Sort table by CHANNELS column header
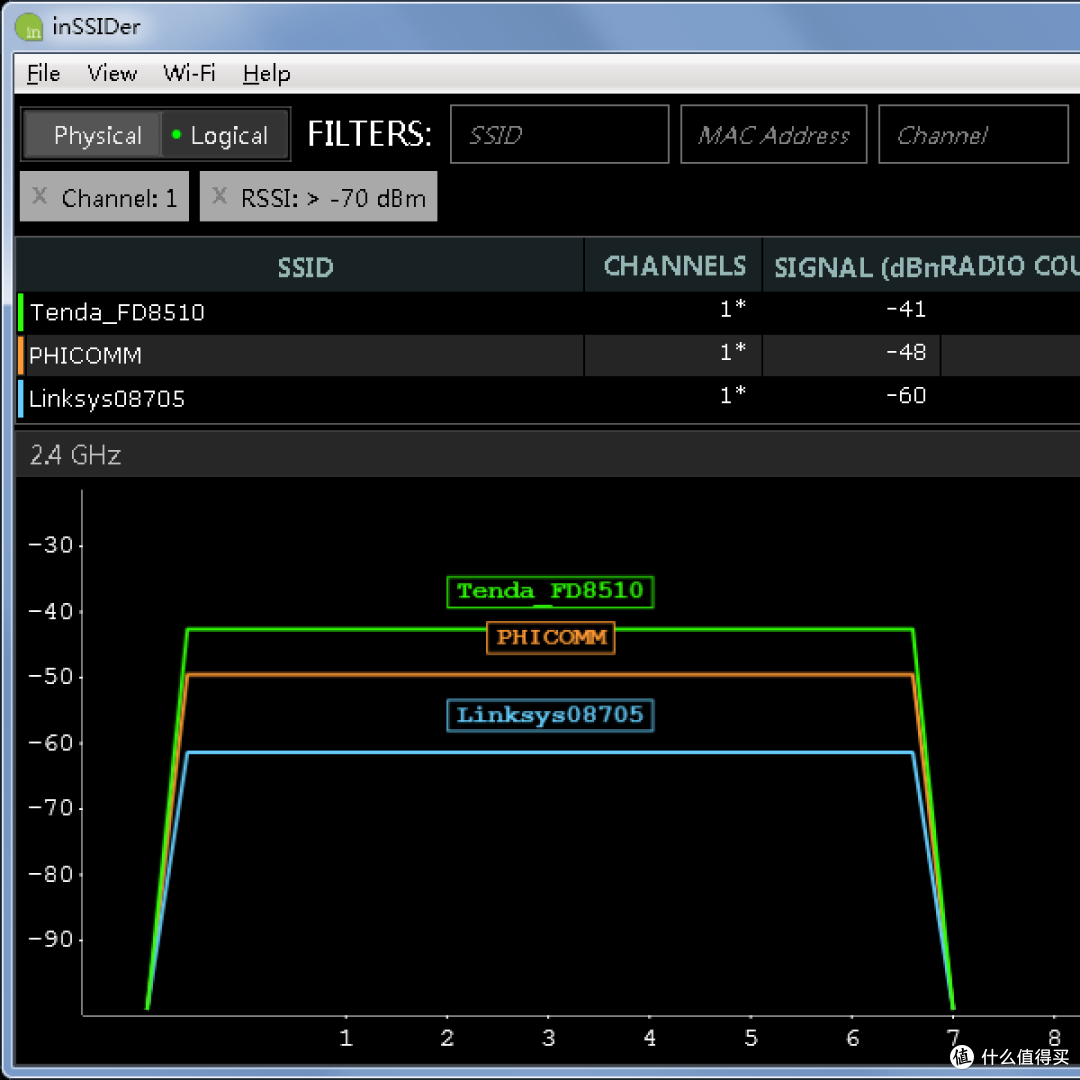The width and height of the screenshot is (1080, 1080). click(674, 266)
